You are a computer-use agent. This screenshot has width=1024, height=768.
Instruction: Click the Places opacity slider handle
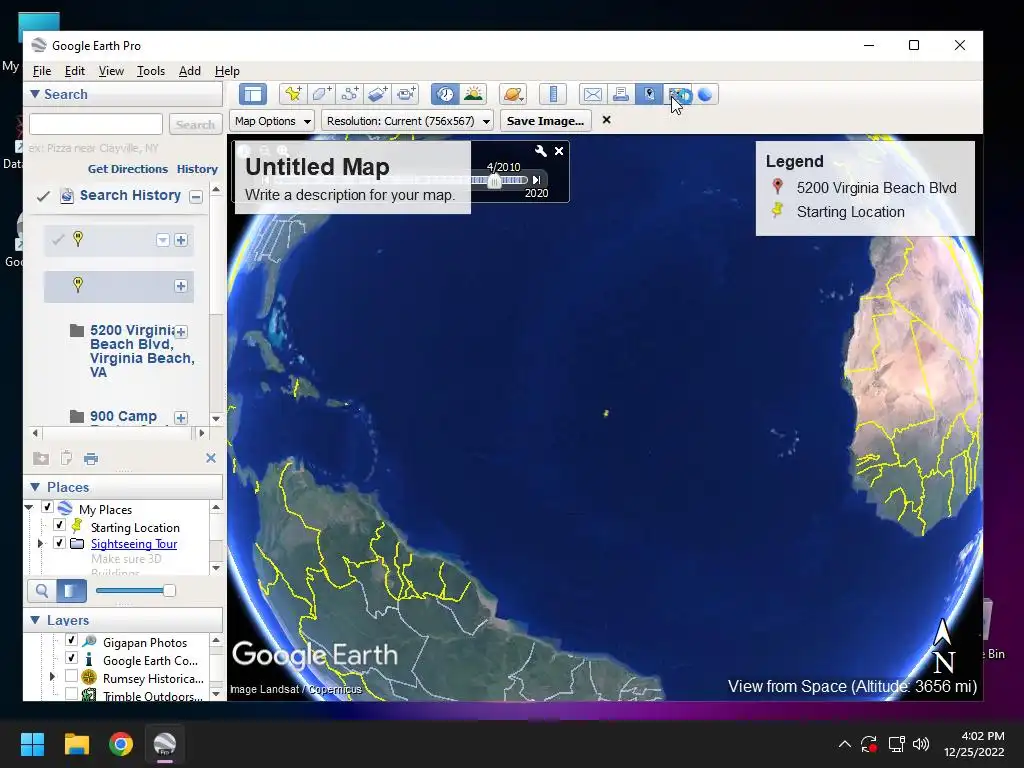coord(169,591)
